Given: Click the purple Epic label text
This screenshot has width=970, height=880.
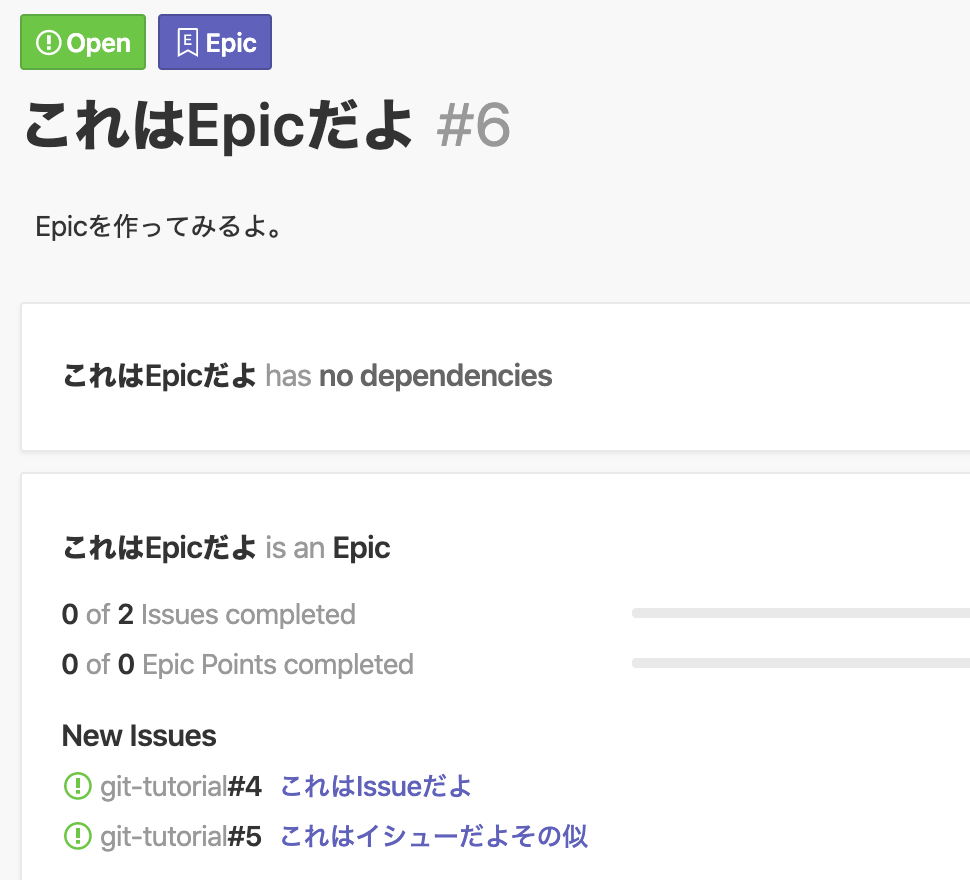Looking at the screenshot, I should tap(231, 43).
